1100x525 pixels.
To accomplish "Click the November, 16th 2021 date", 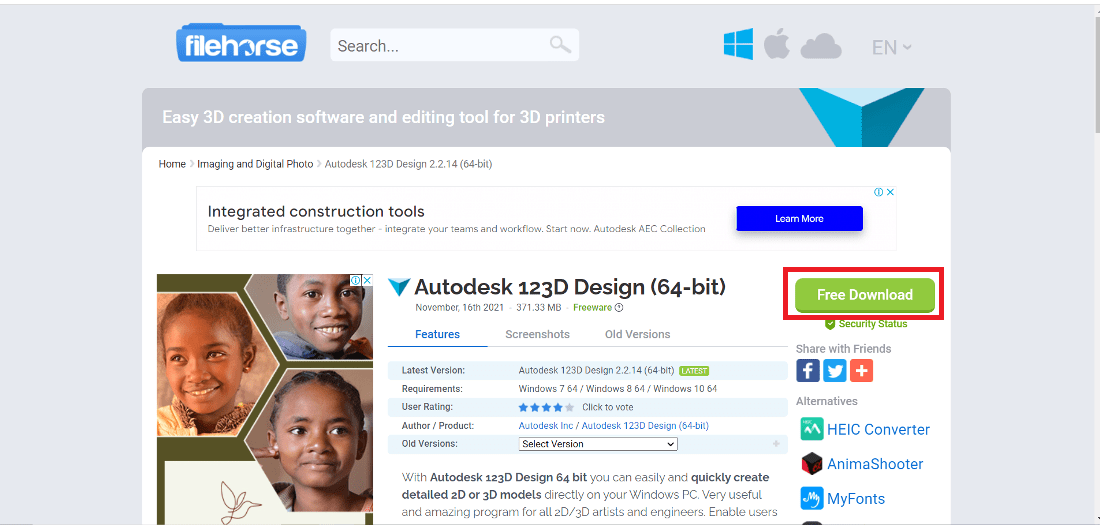I will click(x=461, y=307).
